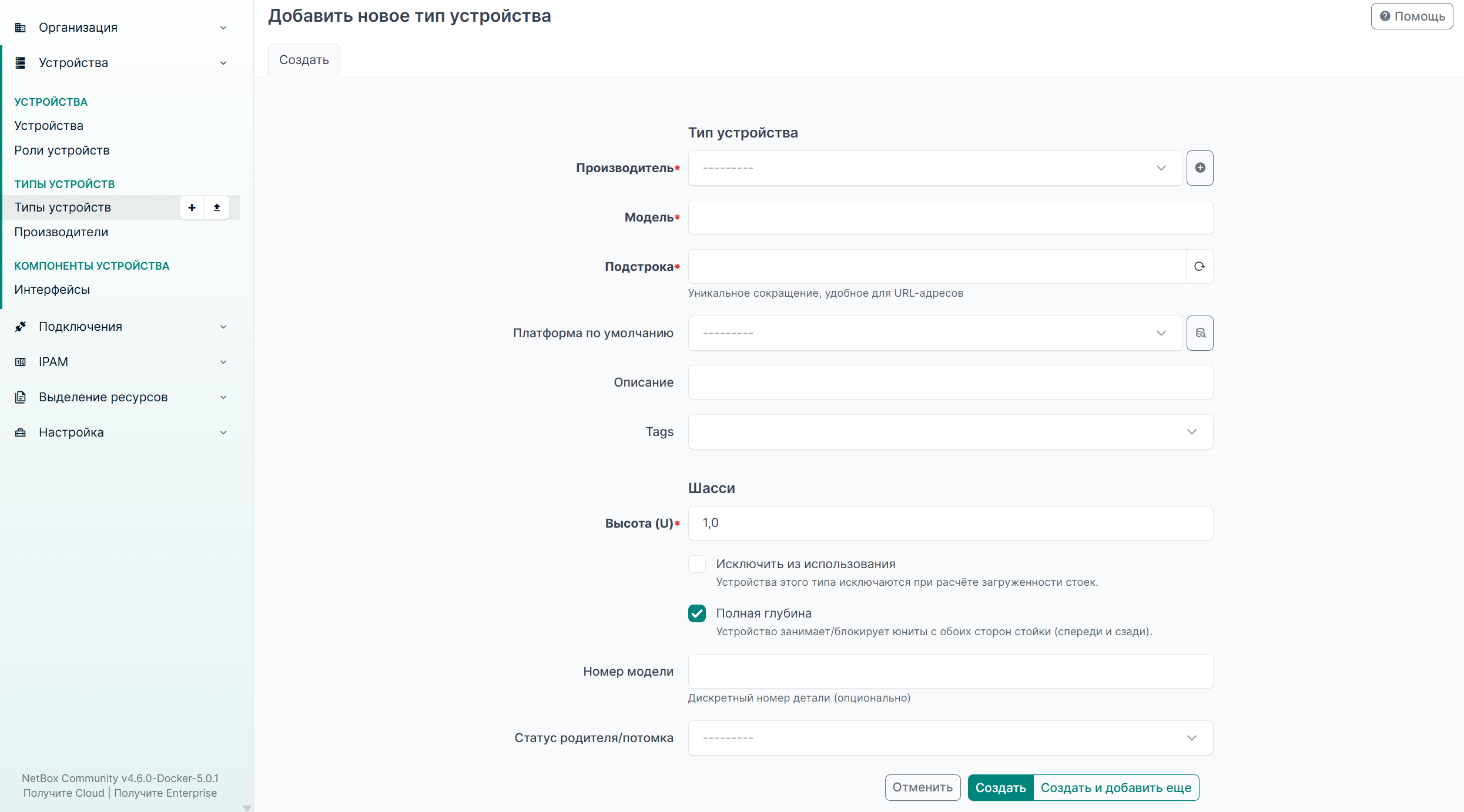Expand Выделение ресурсов menu section
The image size is (1464, 812).
coord(120,397)
